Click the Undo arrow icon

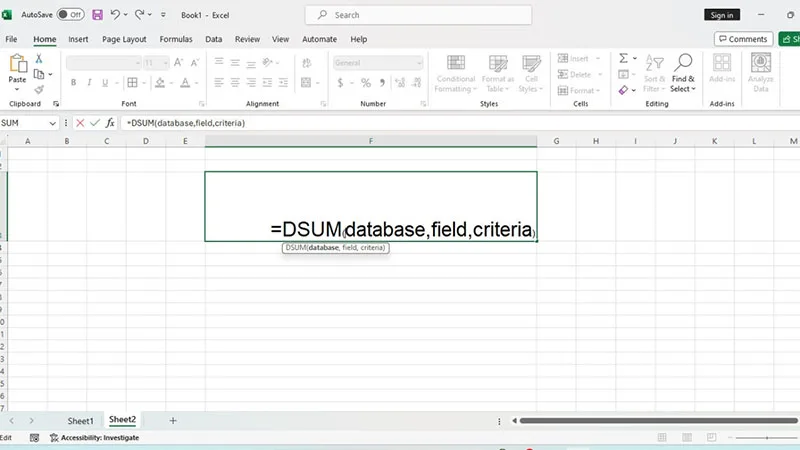click(x=115, y=15)
